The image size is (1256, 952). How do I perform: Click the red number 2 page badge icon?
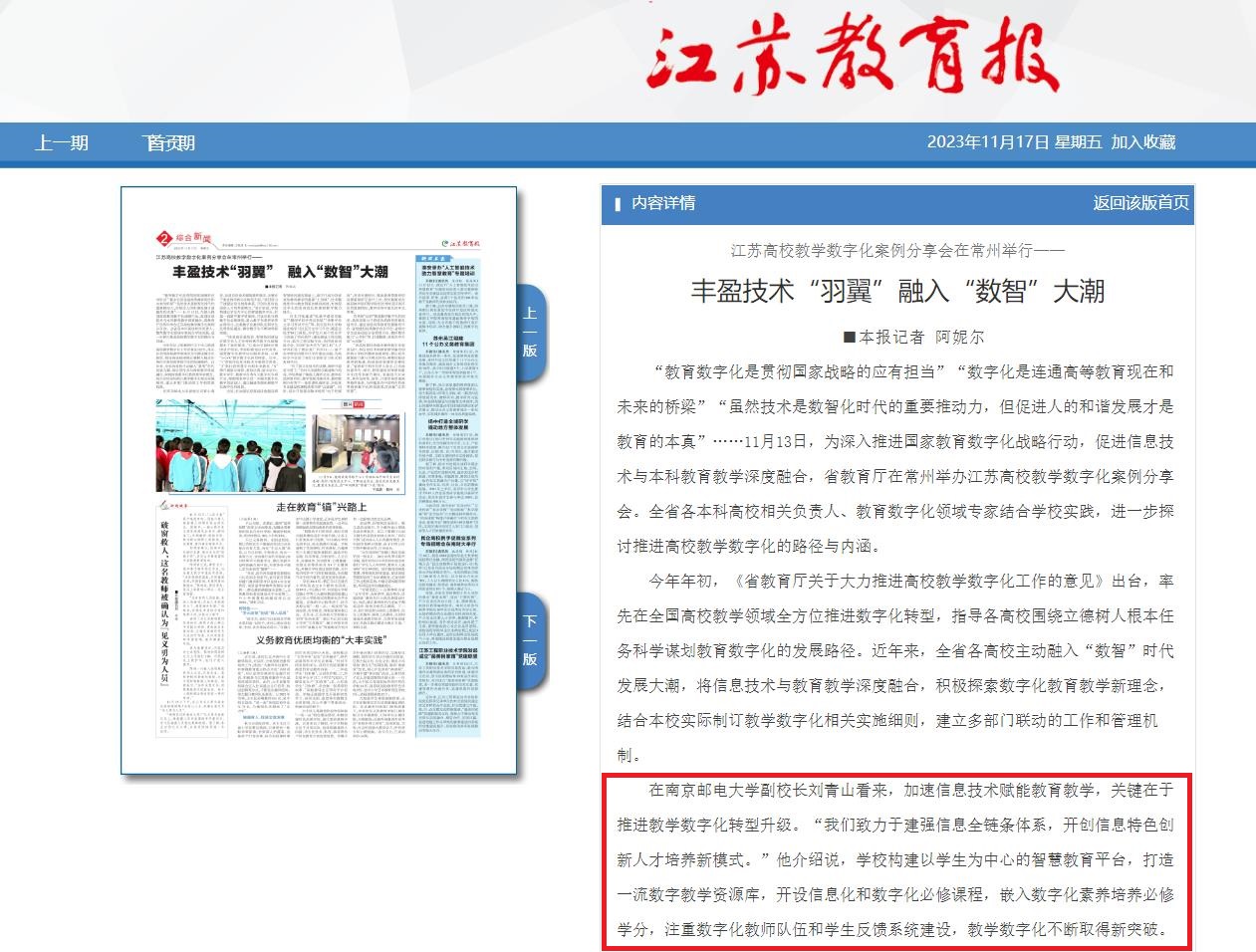163,238
